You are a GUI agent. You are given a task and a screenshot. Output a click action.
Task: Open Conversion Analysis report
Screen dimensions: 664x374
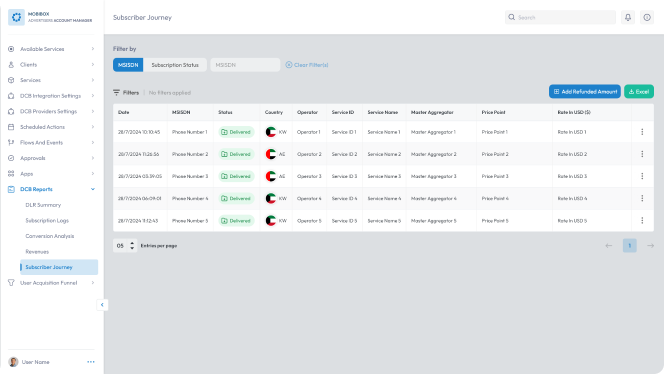(x=50, y=236)
